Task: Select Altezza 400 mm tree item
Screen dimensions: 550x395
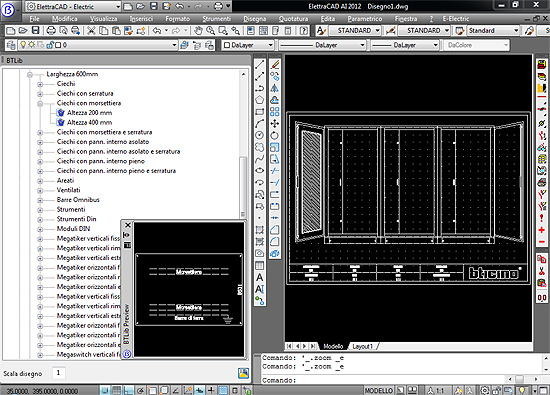Action: (x=89, y=122)
